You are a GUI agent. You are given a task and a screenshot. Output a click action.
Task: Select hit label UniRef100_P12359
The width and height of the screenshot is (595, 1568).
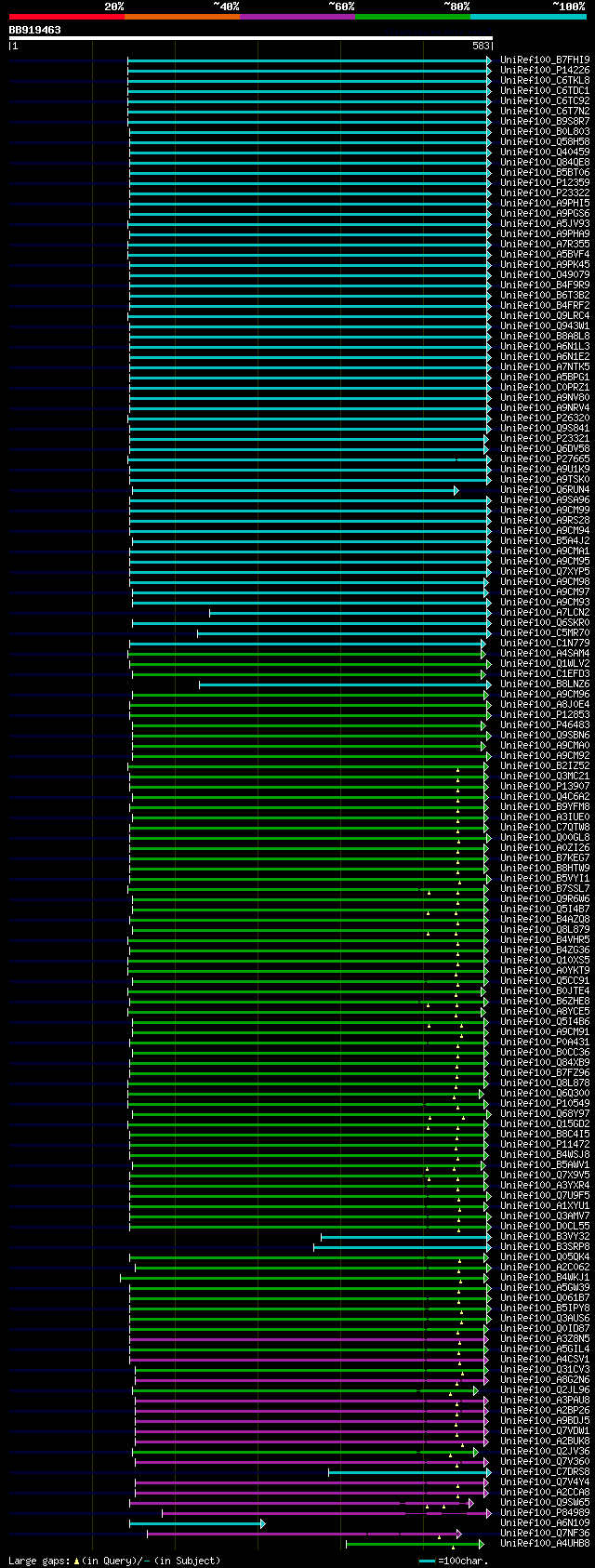click(545, 182)
